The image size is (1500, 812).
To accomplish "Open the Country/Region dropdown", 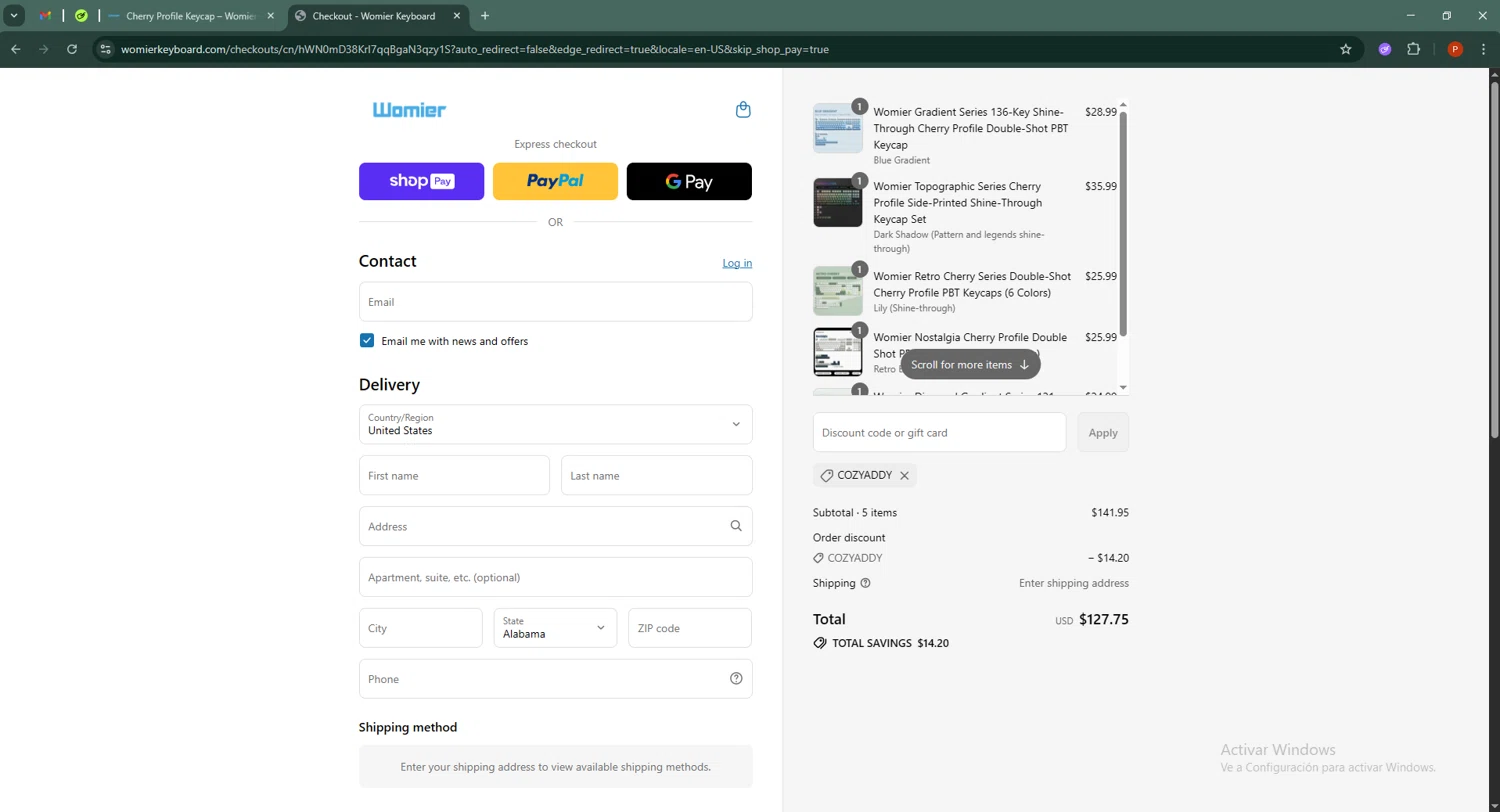I will tap(555, 424).
